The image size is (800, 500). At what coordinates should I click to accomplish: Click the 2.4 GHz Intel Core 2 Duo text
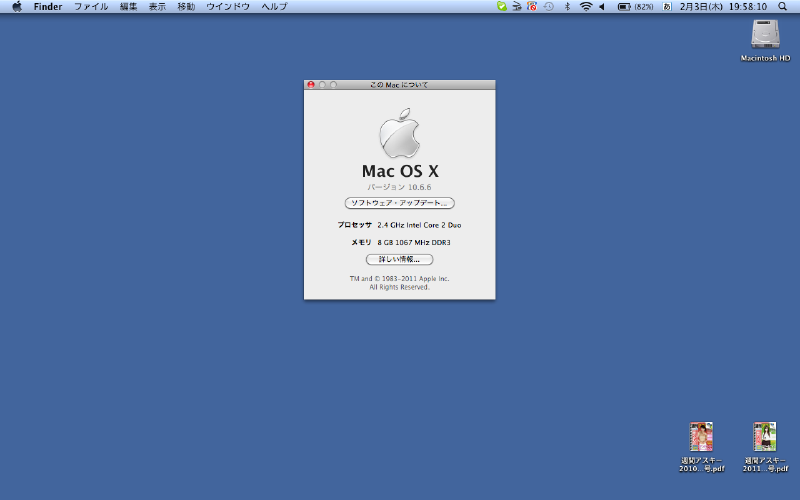click(419, 225)
